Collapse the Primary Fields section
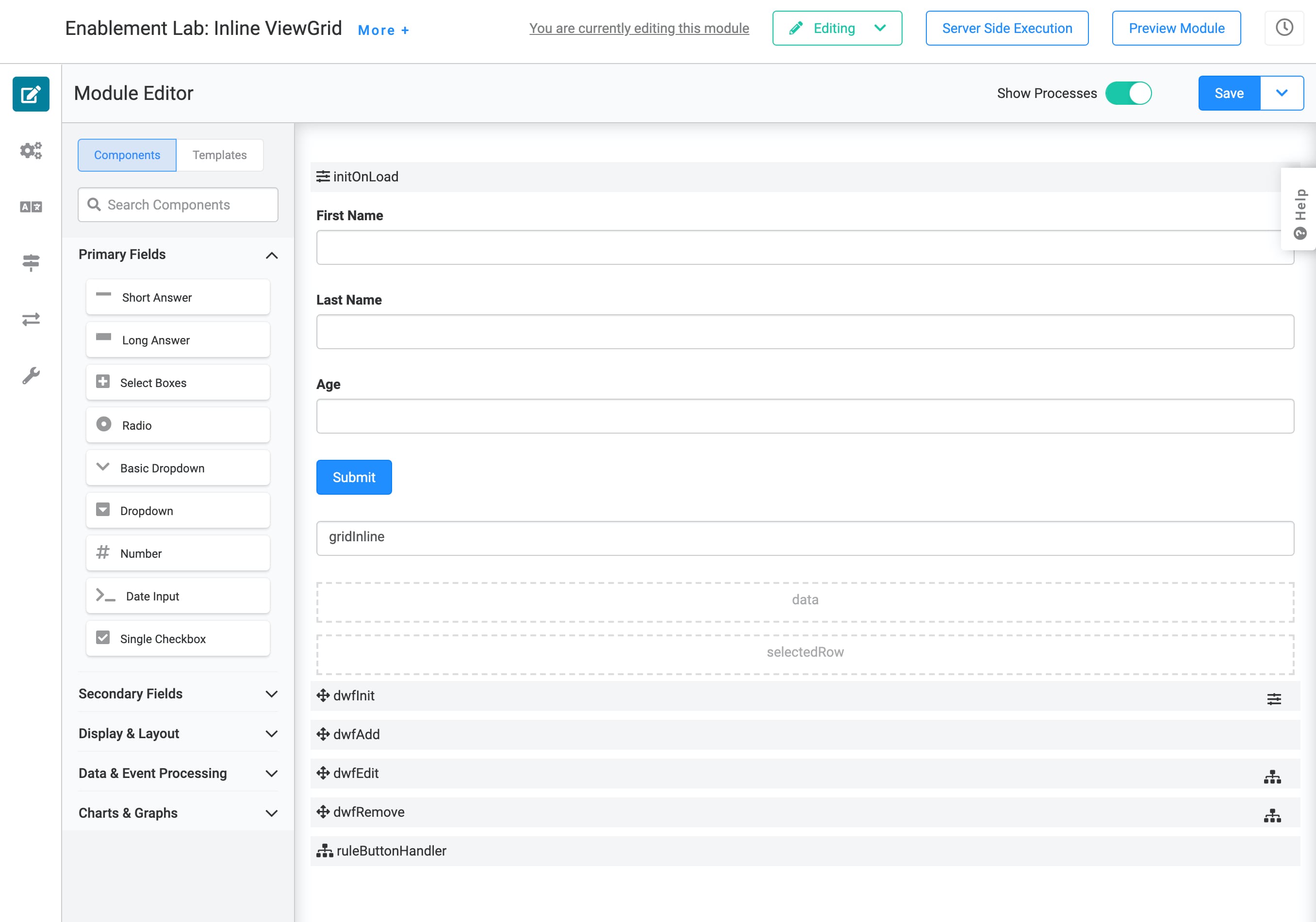Screen dimensions: 1316x922 click(x=272, y=255)
